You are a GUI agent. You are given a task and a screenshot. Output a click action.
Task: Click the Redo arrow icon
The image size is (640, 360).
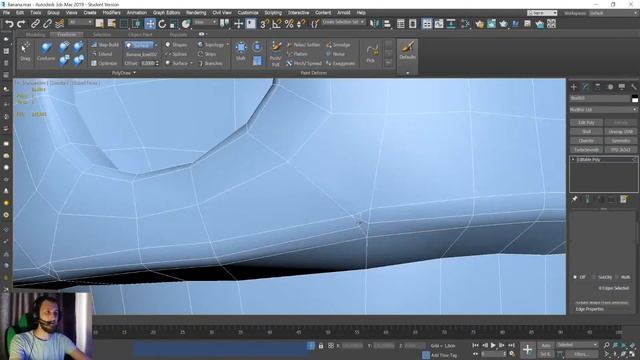21,24
